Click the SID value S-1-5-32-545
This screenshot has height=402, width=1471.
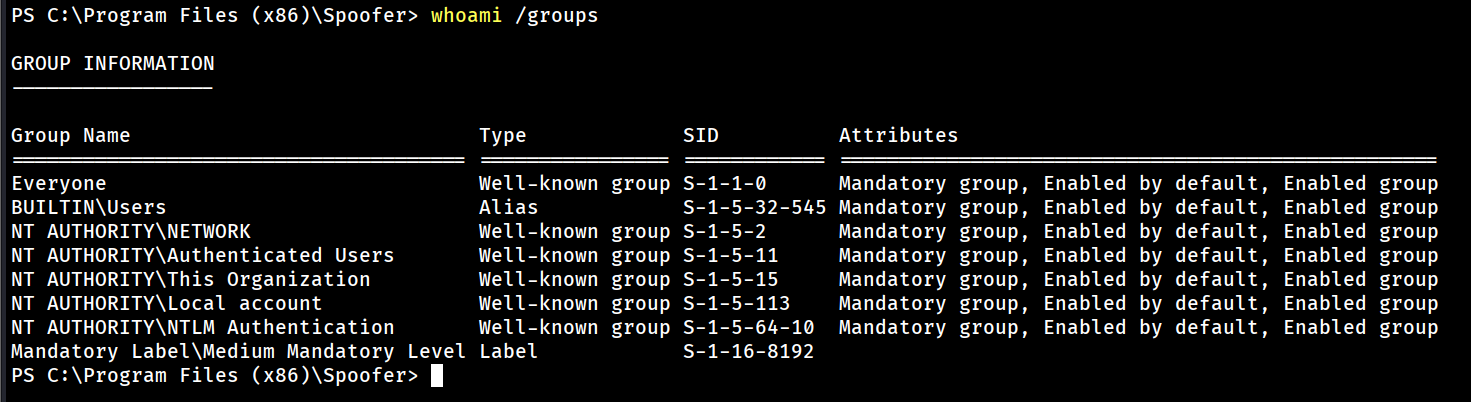click(x=755, y=208)
